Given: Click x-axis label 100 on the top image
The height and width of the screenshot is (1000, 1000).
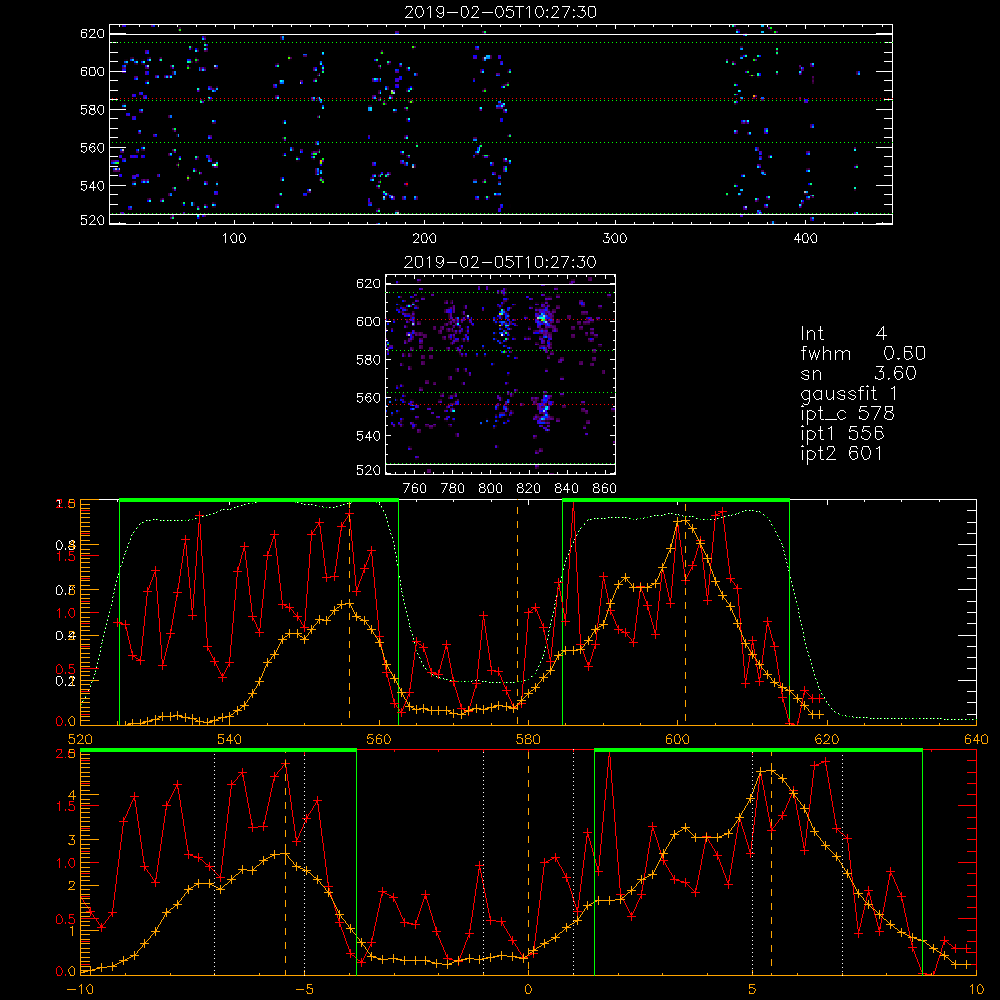Looking at the screenshot, I should point(234,239).
